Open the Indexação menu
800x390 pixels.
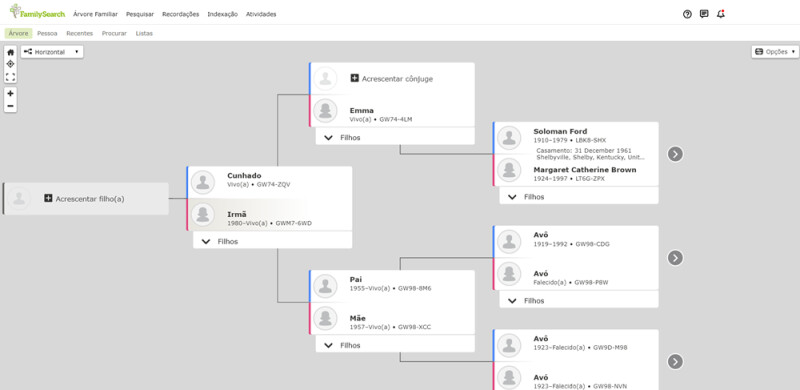pos(222,14)
